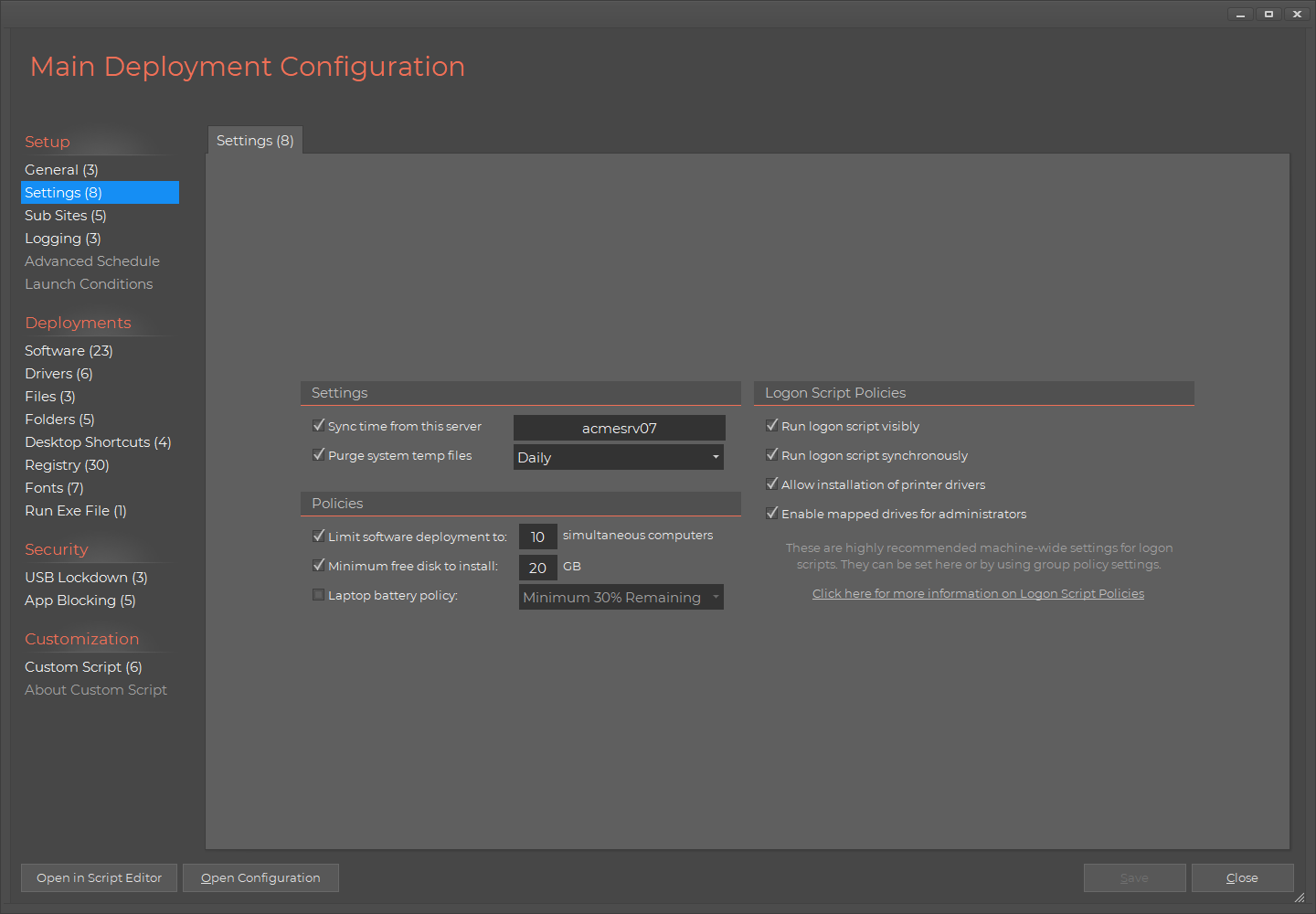Image resolution: width=1316 pixels, height=914 pixels.
Task: Open Logon Script Policies information link
Action: coord(978,594)
